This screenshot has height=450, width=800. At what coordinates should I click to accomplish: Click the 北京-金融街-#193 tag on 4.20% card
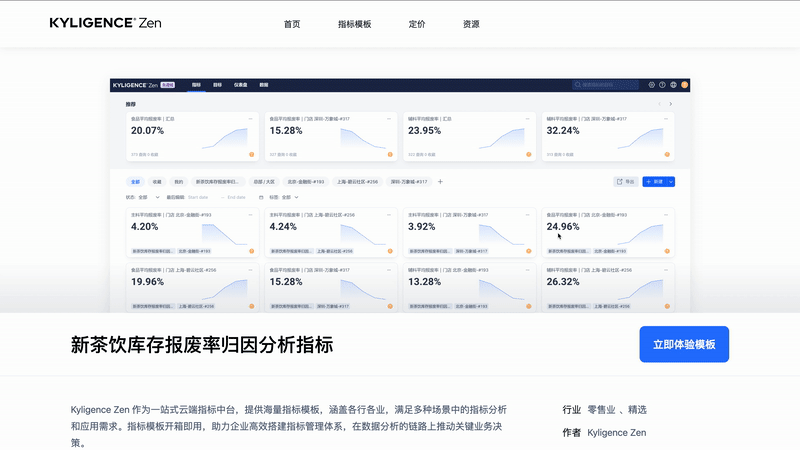pyautogui.click(x=194, y=251)
